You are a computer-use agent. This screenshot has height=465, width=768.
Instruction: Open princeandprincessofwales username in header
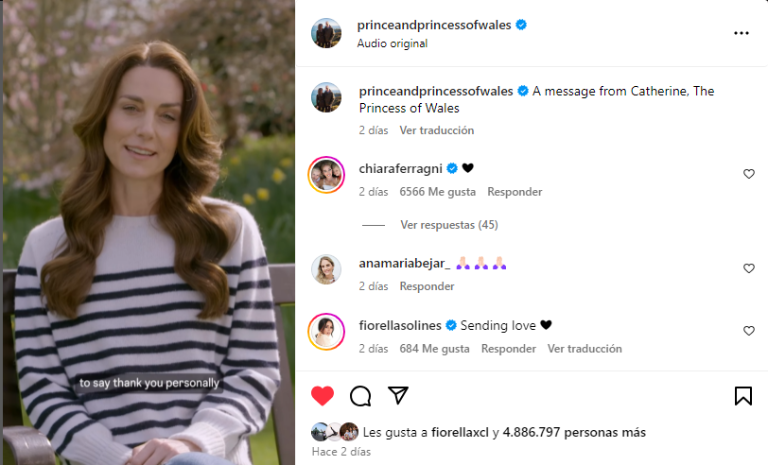434,25
